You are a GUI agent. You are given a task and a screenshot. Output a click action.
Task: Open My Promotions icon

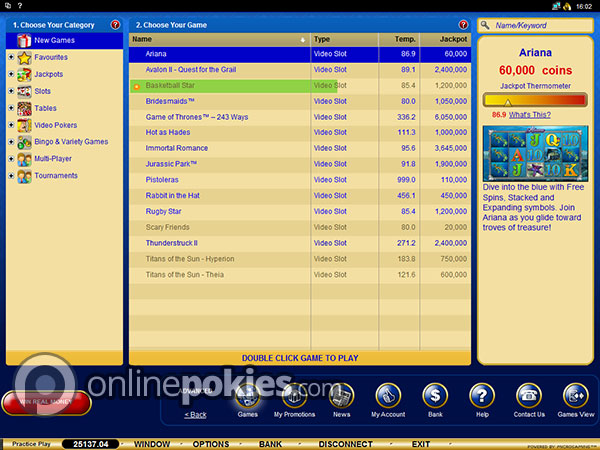pos(294,396)
